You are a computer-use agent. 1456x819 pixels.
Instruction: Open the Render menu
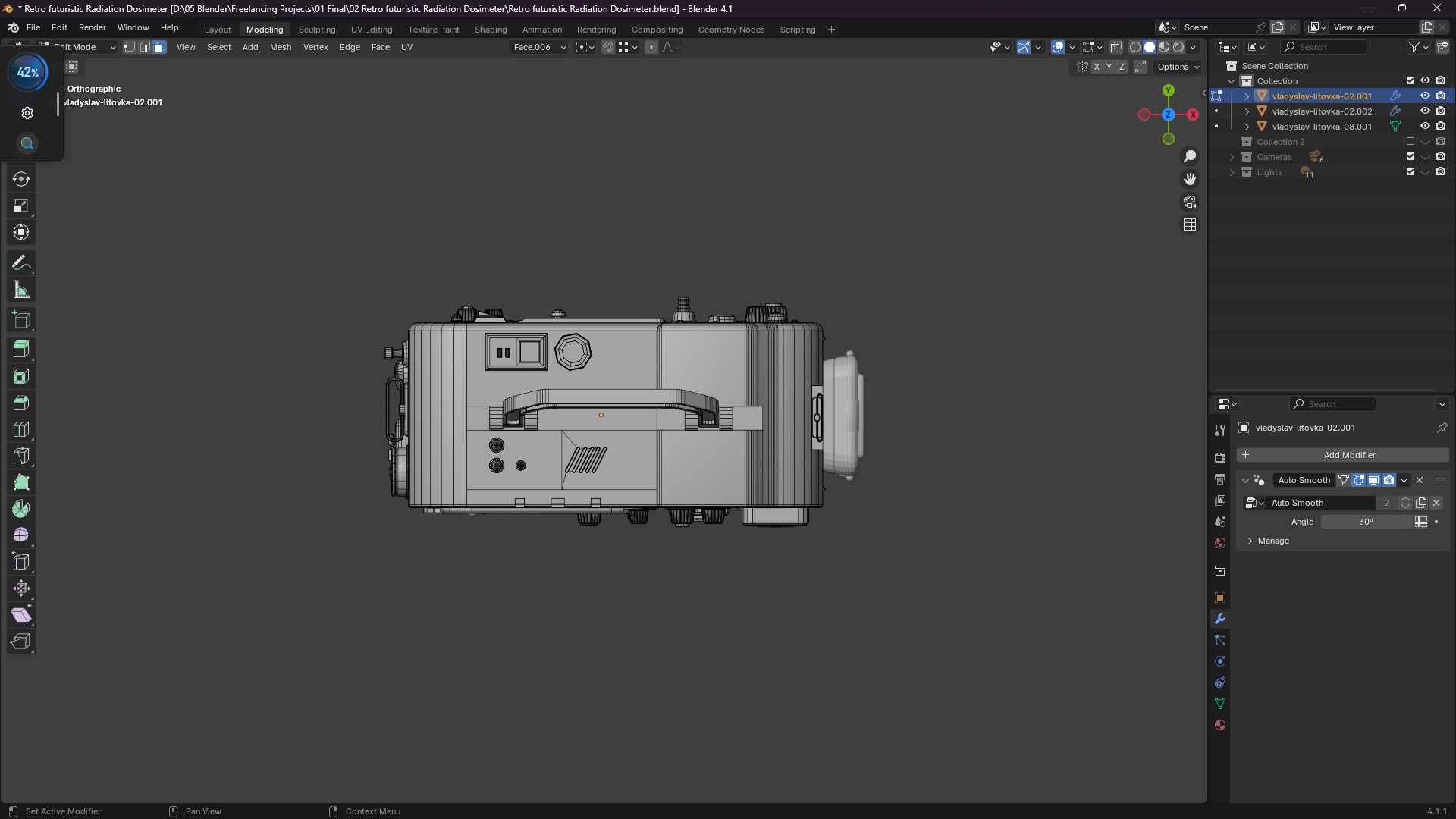pyautogui.click(x=93, y=27)
